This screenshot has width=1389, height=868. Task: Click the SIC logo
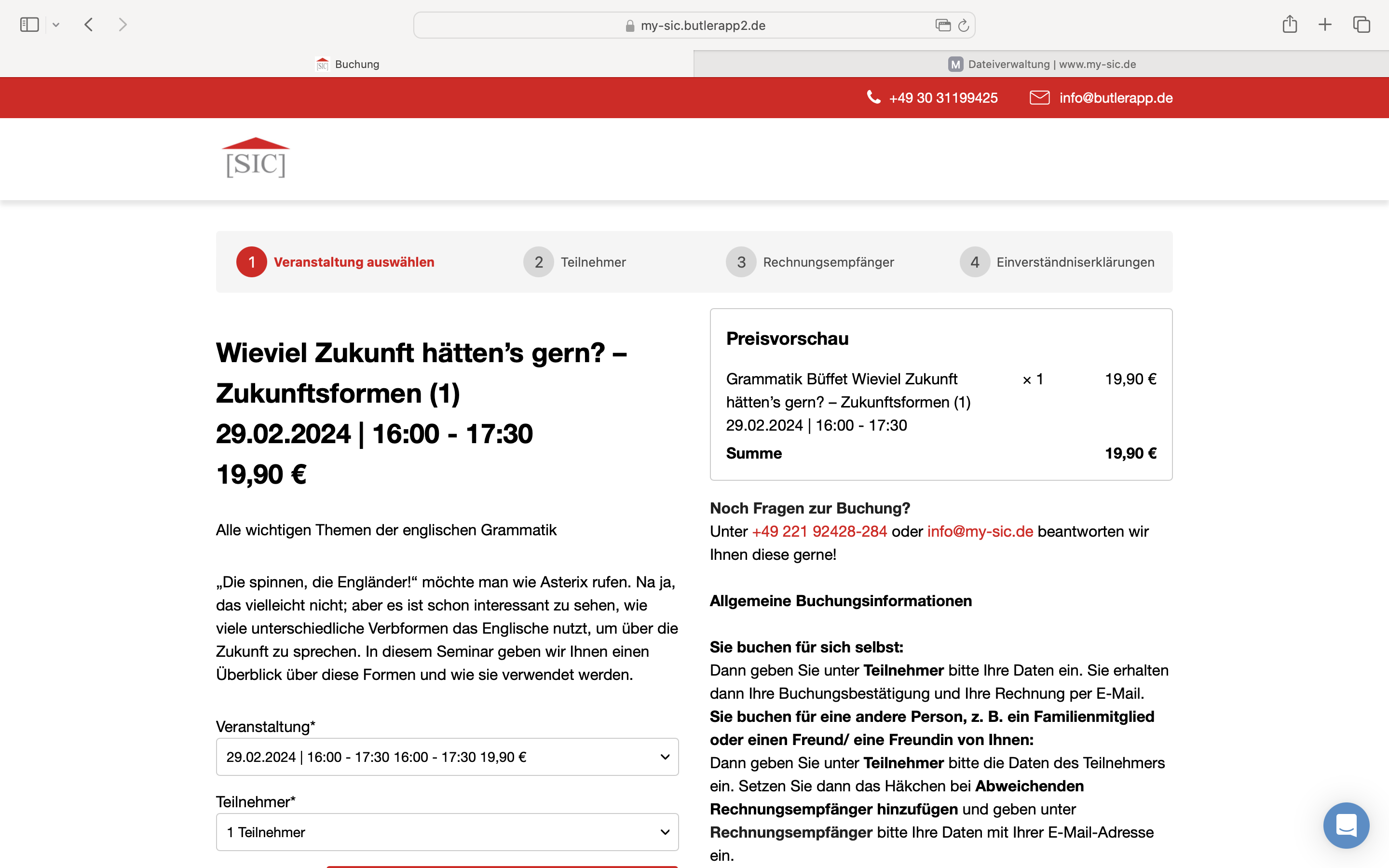click(256, 158)
